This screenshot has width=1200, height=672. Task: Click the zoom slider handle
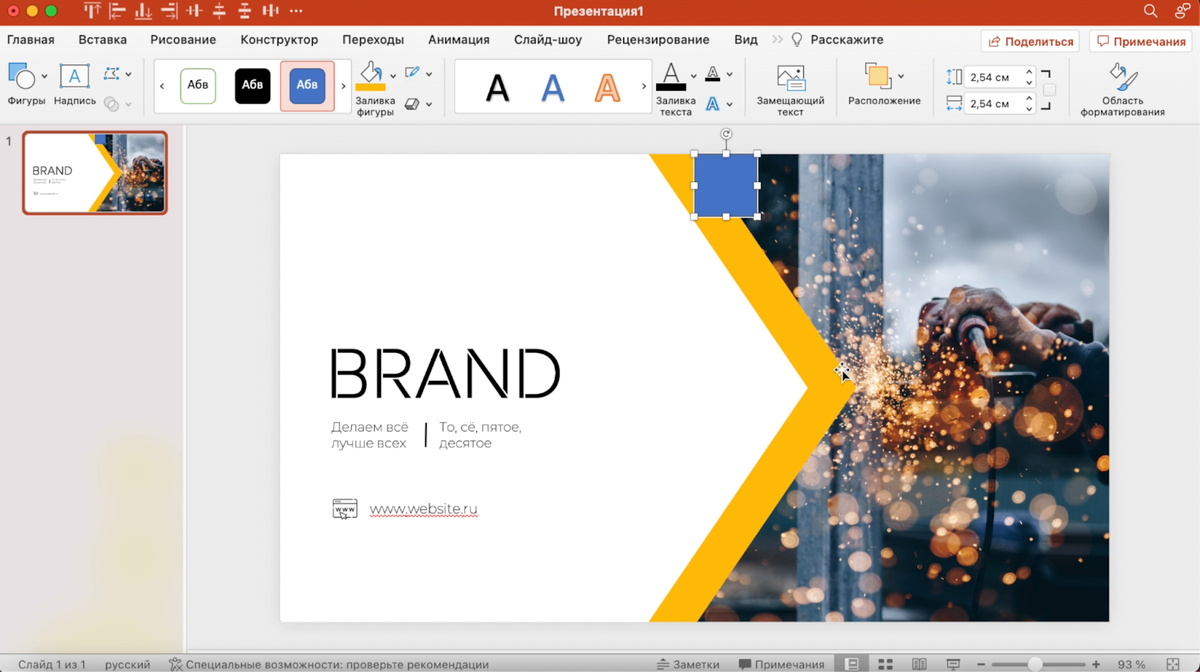tap(1035, 664)
